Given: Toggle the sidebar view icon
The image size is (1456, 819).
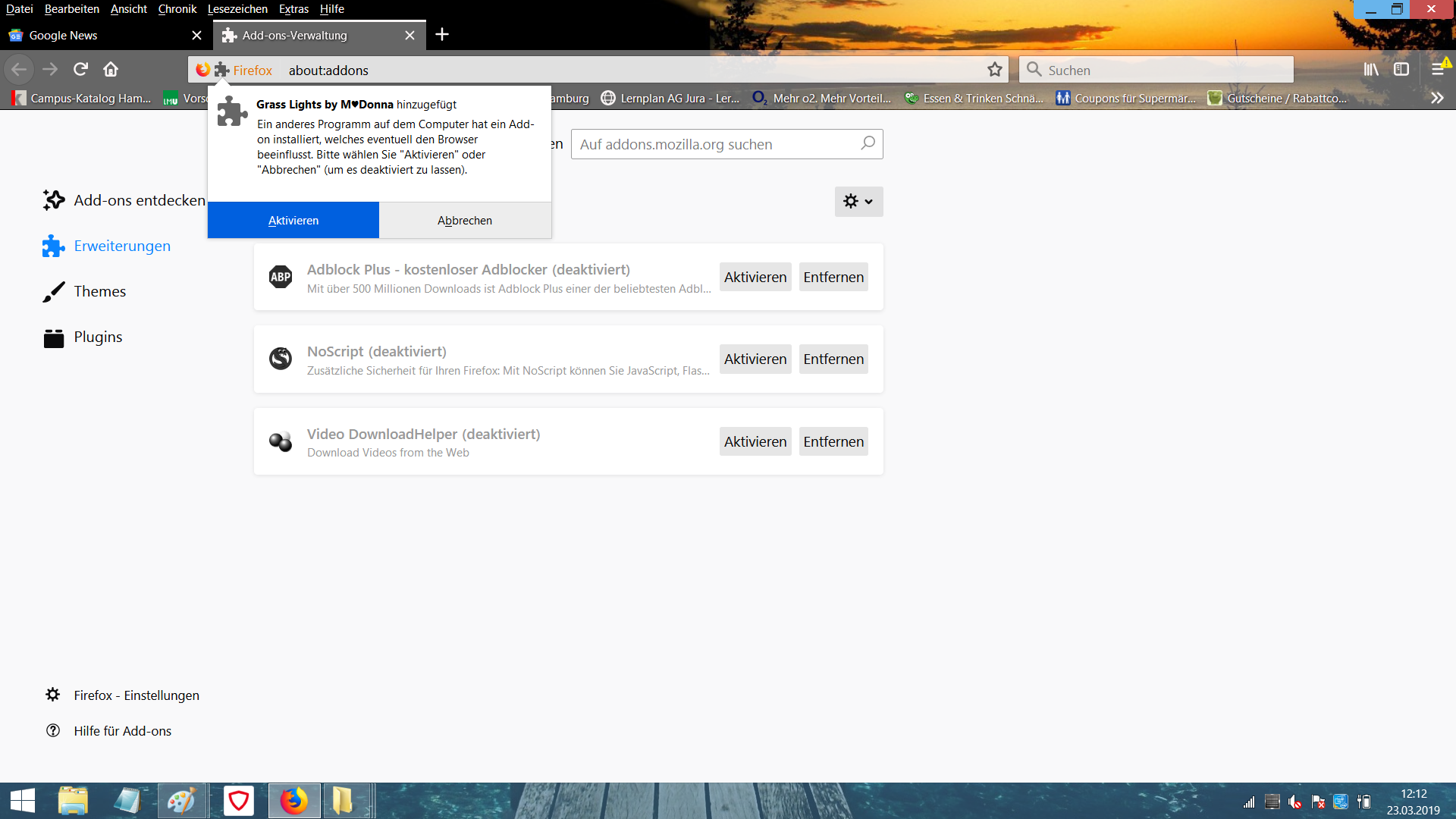Looking at the screenshot, I should [1401, 70].
